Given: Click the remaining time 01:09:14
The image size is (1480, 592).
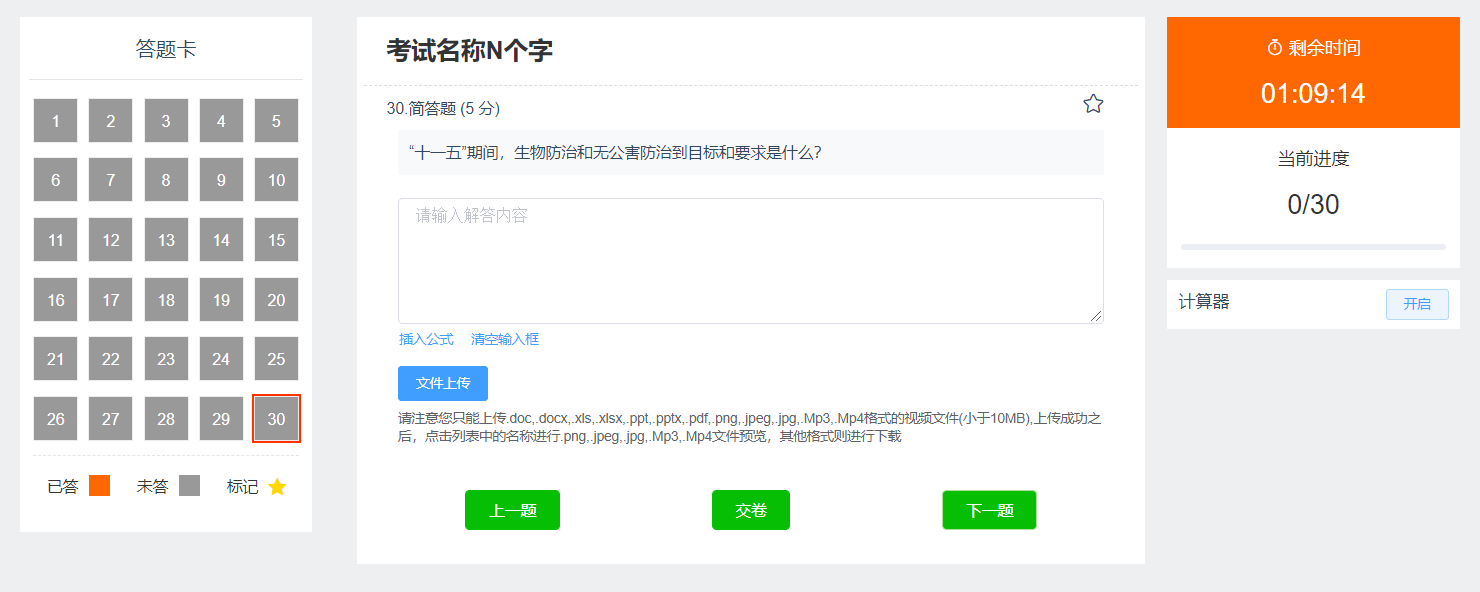Looking at the screenshot, I should coord(1313,93).
